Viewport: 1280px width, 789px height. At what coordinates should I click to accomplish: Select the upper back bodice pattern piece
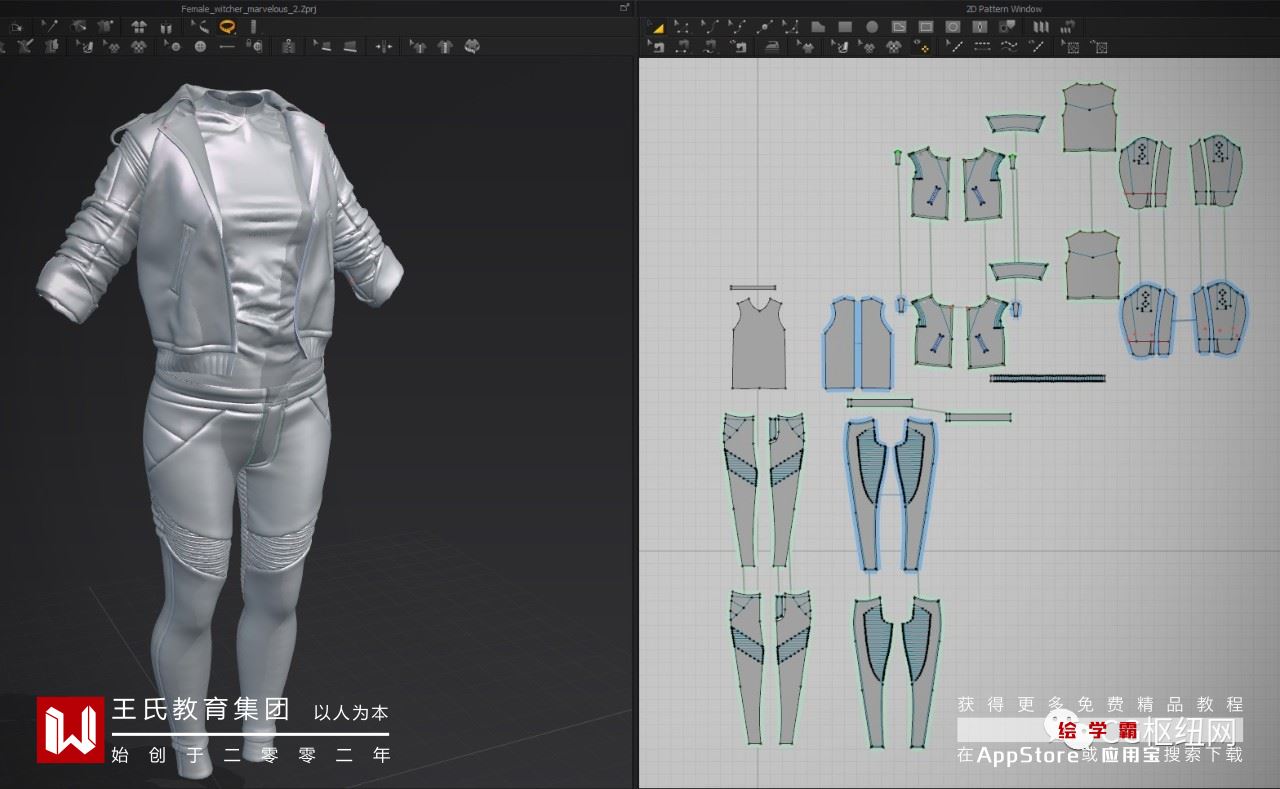1090,118
